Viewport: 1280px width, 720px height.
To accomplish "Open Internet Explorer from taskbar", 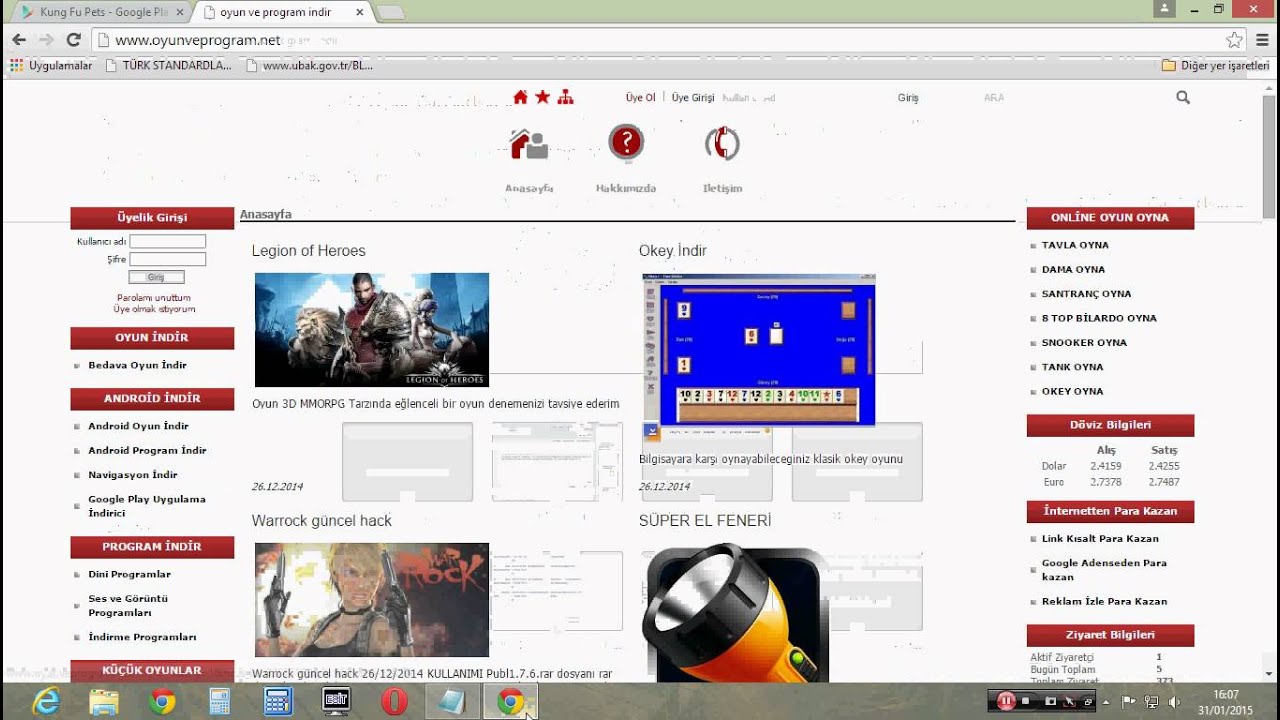I will [47, 702].
